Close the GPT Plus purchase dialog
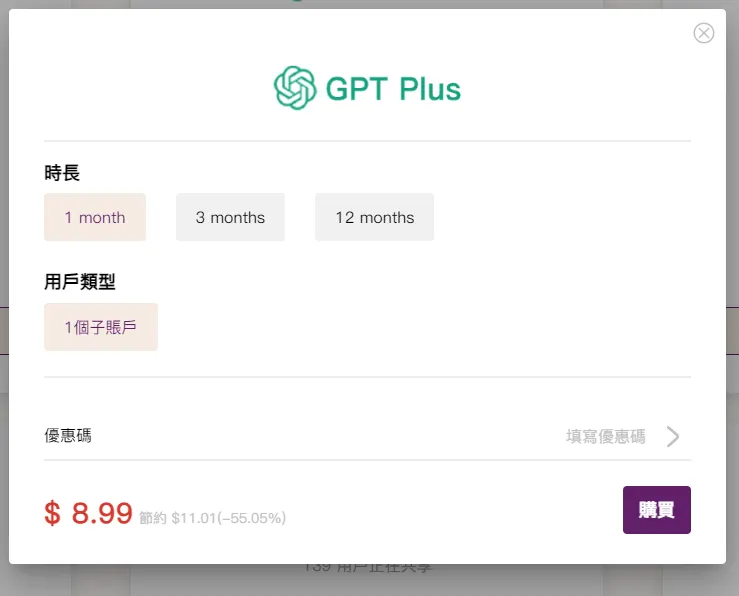739x596 pixels. pyautogui.click(x=704, y=33)
